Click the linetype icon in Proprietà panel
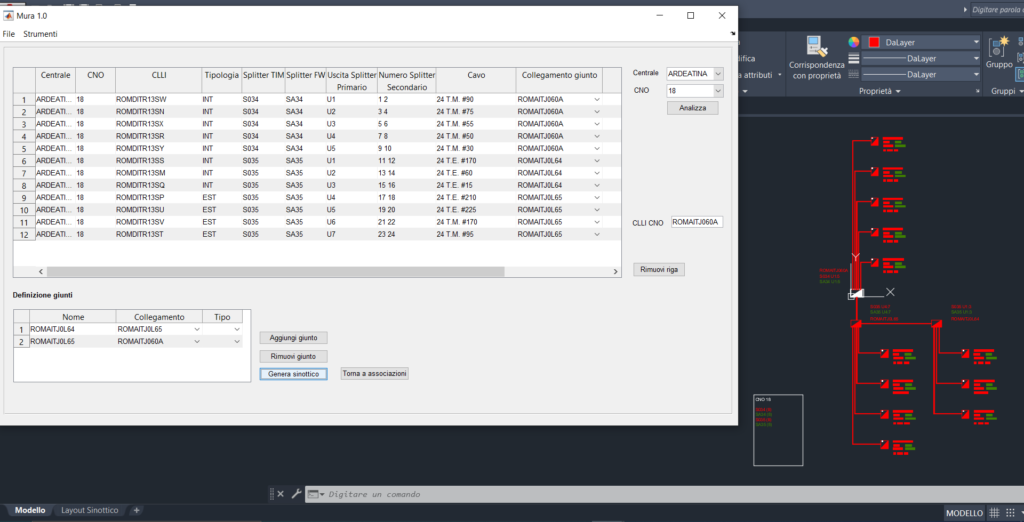 point(854,74)
